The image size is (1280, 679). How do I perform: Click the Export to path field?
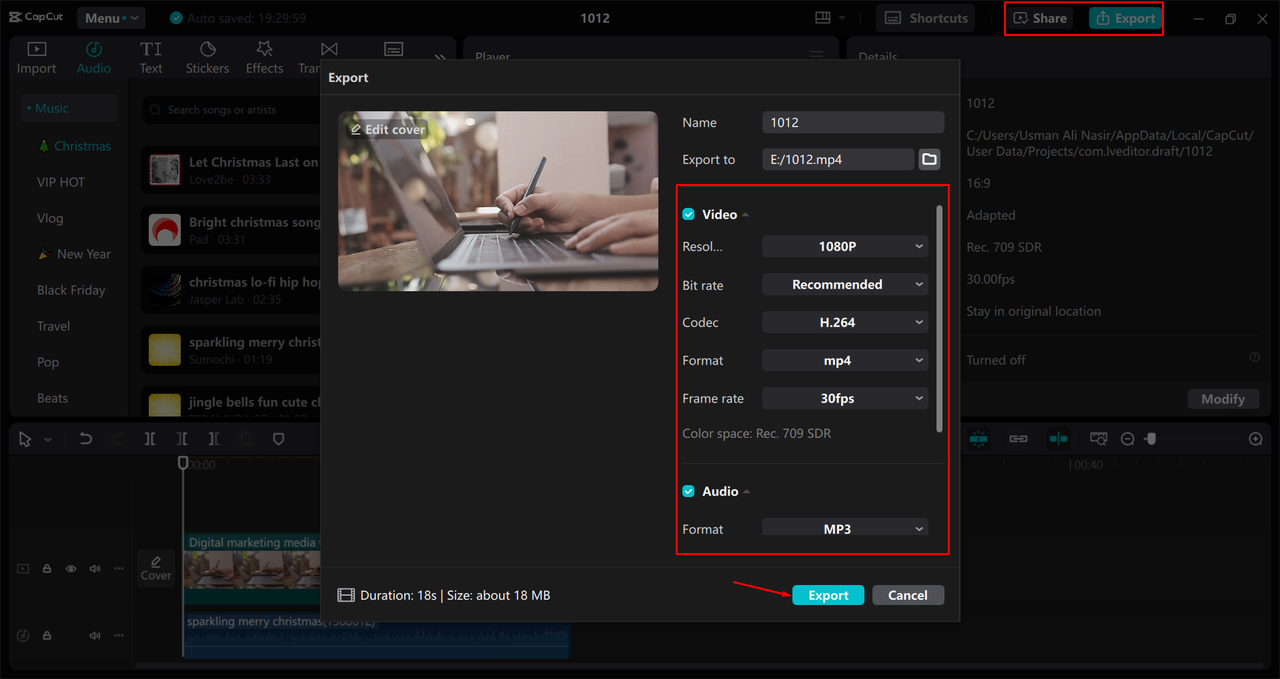[x=838, y=159]
